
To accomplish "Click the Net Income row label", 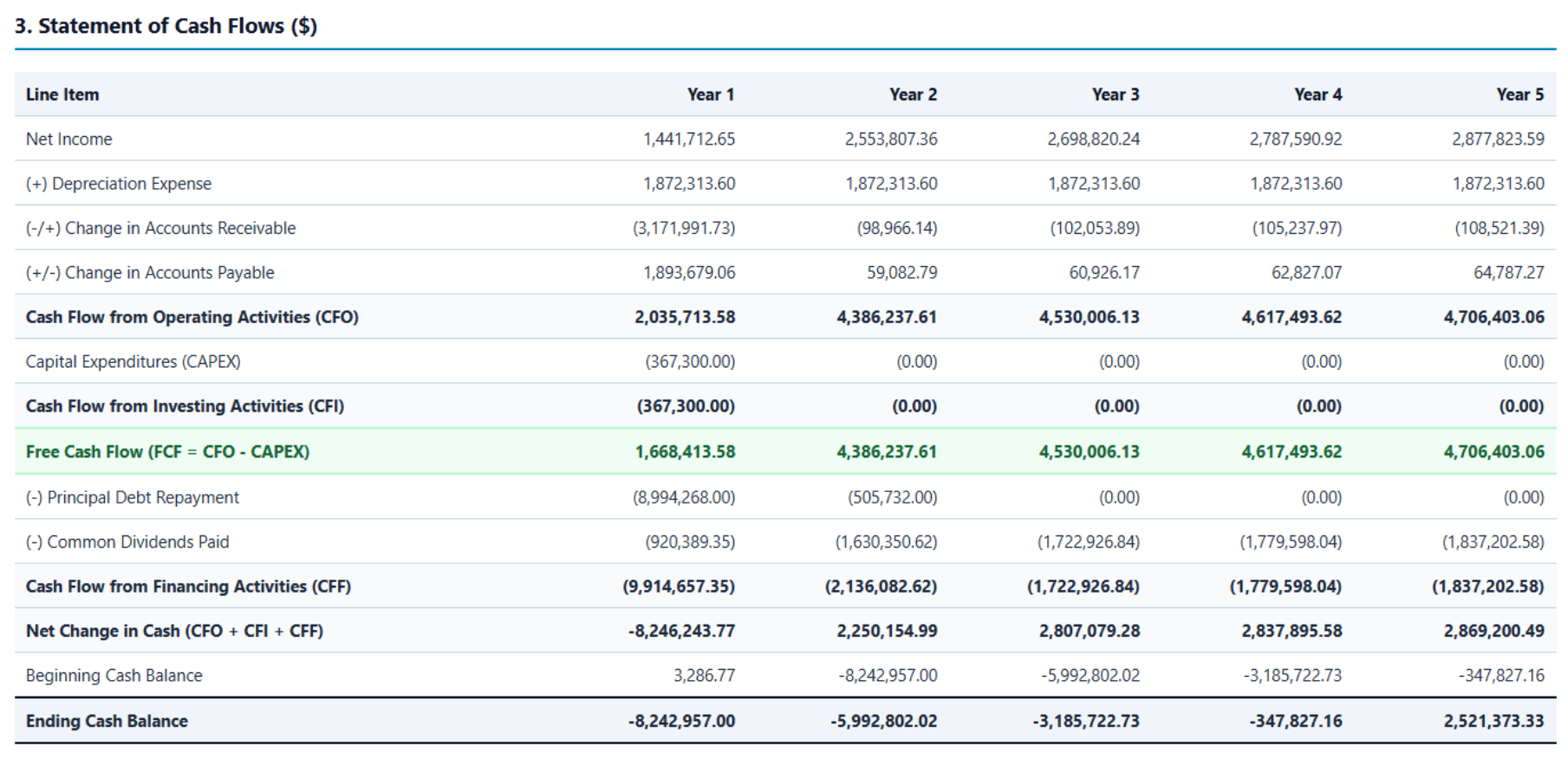I will (x=69, y=139).
